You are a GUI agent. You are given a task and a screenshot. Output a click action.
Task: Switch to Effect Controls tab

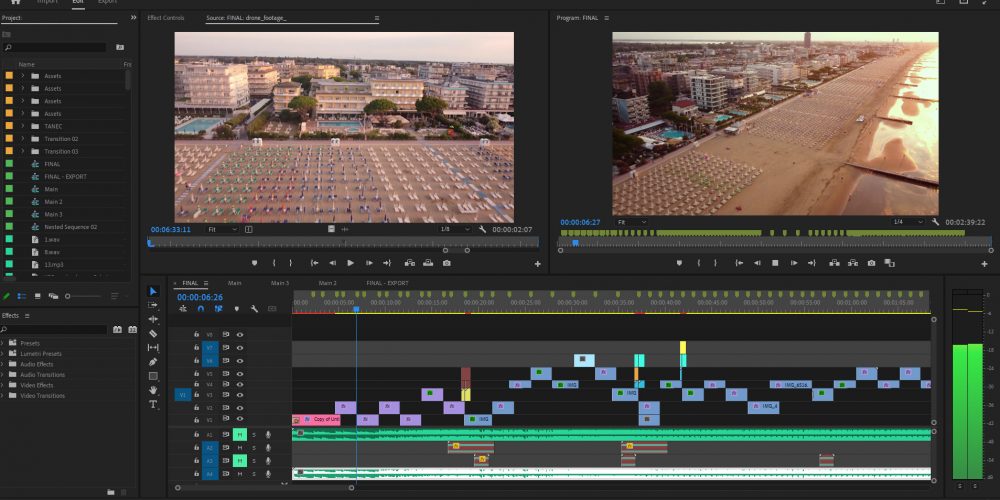[x=165, y=18]
